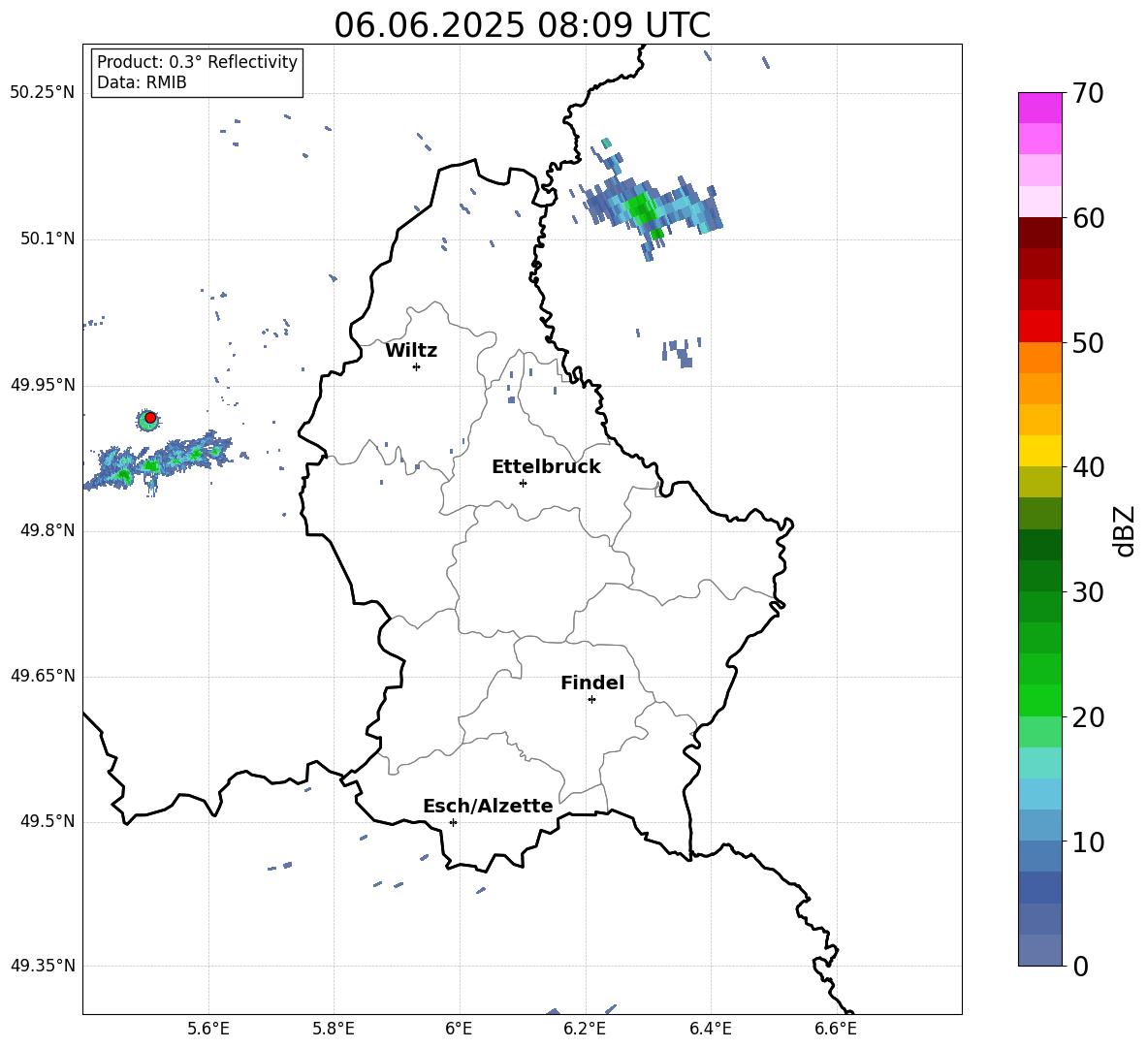1148x1048 pixels.
Task: Click the Wiltz station label
Action: (411, 351)
